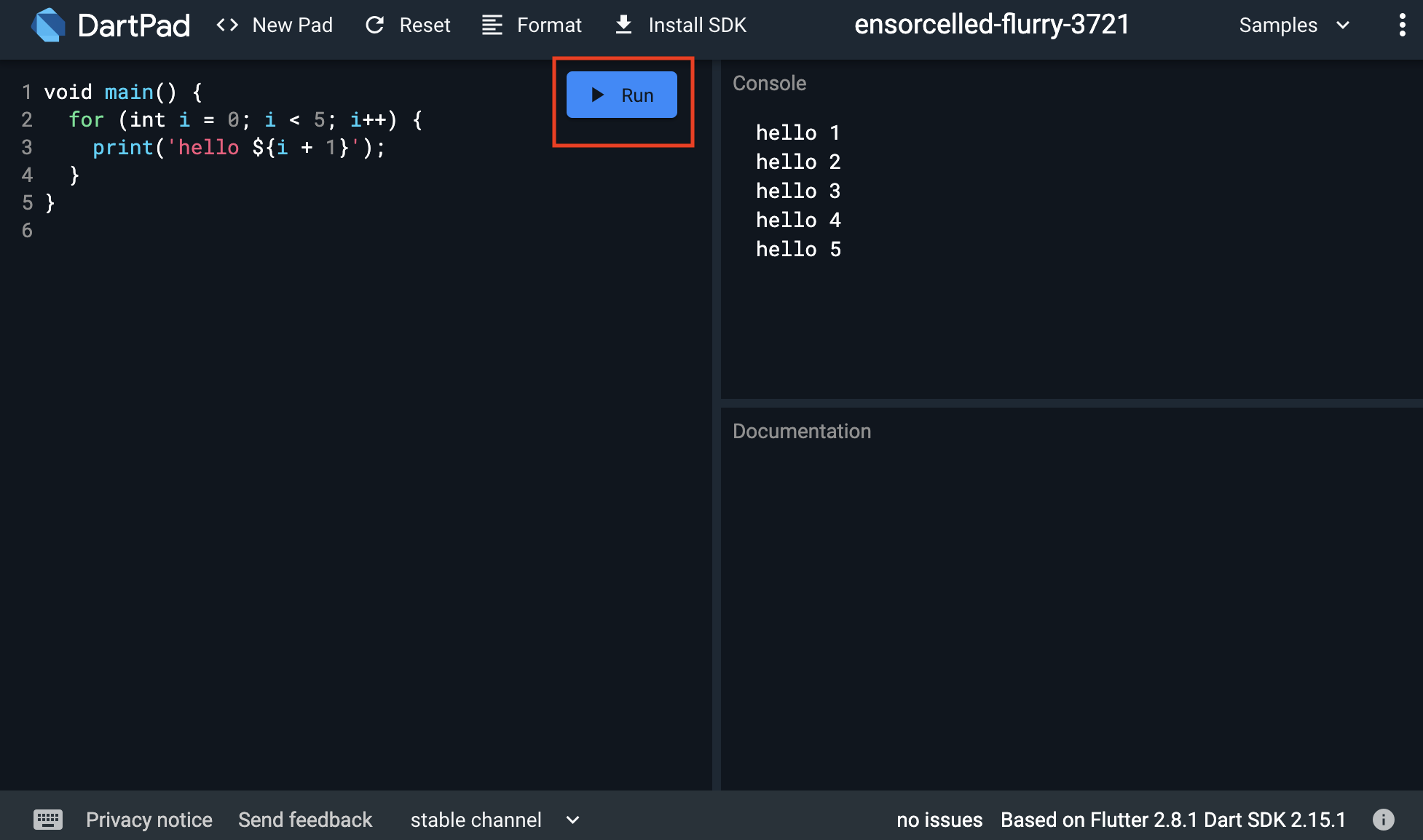The height and width of the screenshot is (840, 1423).
Task: Click the Reset circular arrow icon
Action: (375, 25)
